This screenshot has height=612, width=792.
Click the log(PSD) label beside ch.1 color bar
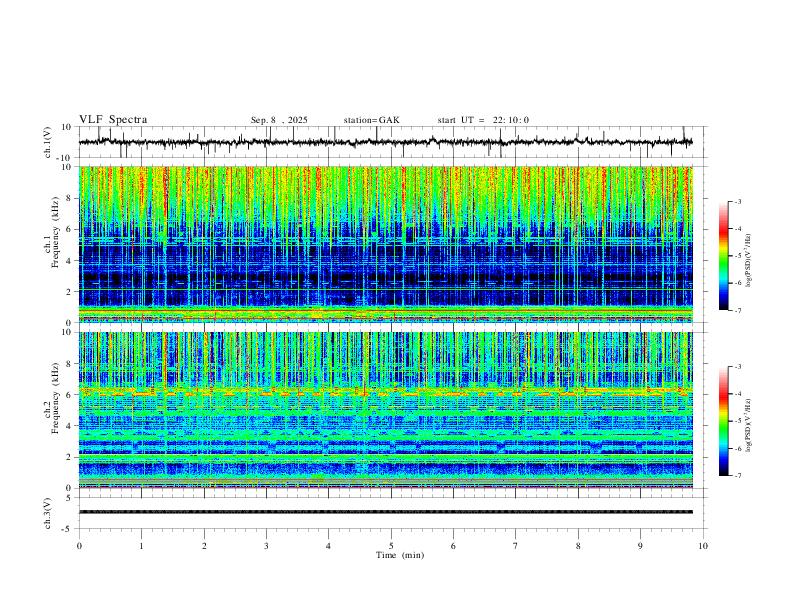coord(748,261)
